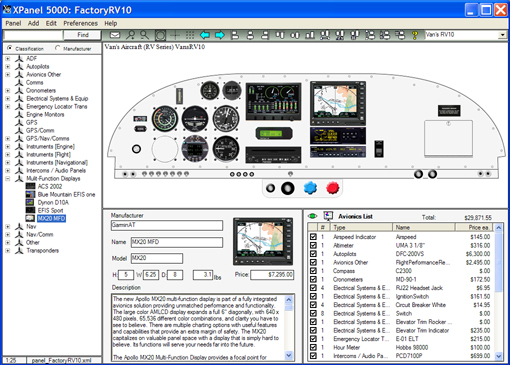Click the EFIS Sport item icon
Image resolution: width=510 pixels, height=365 pixels.
[x=30, y=210]
